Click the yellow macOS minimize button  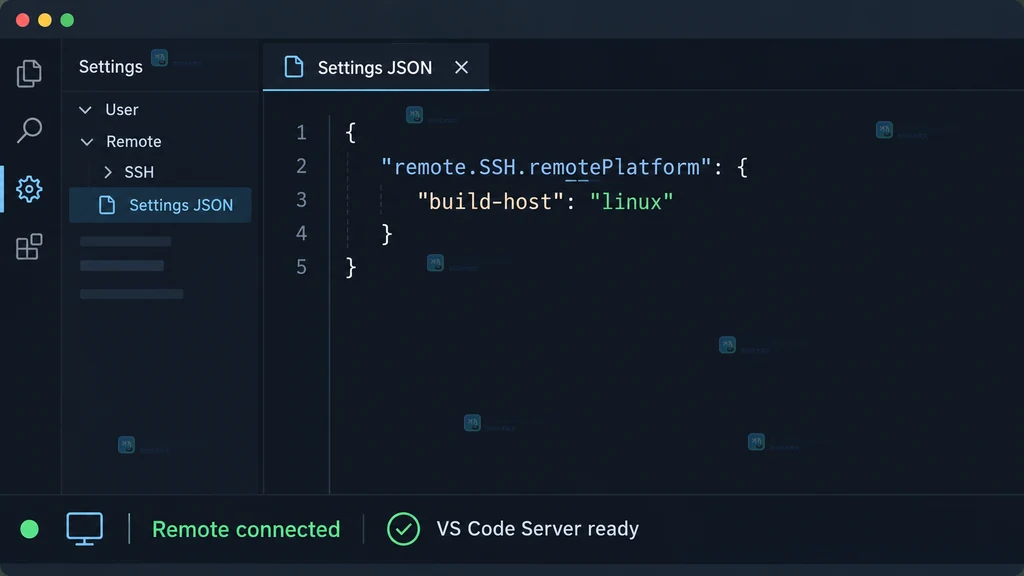coord(45,20)
